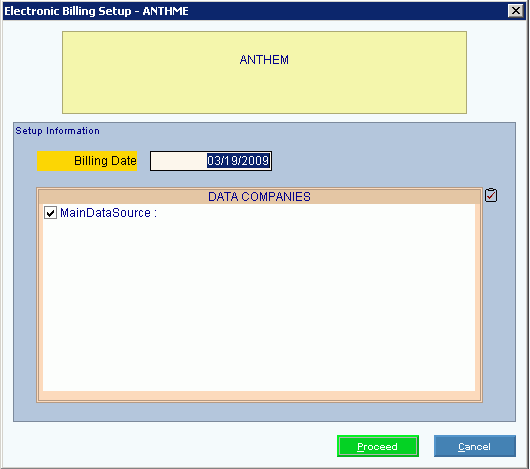Click the highlighted 03/19/2009 date text
530x469 pixels.
click(238, 161)
